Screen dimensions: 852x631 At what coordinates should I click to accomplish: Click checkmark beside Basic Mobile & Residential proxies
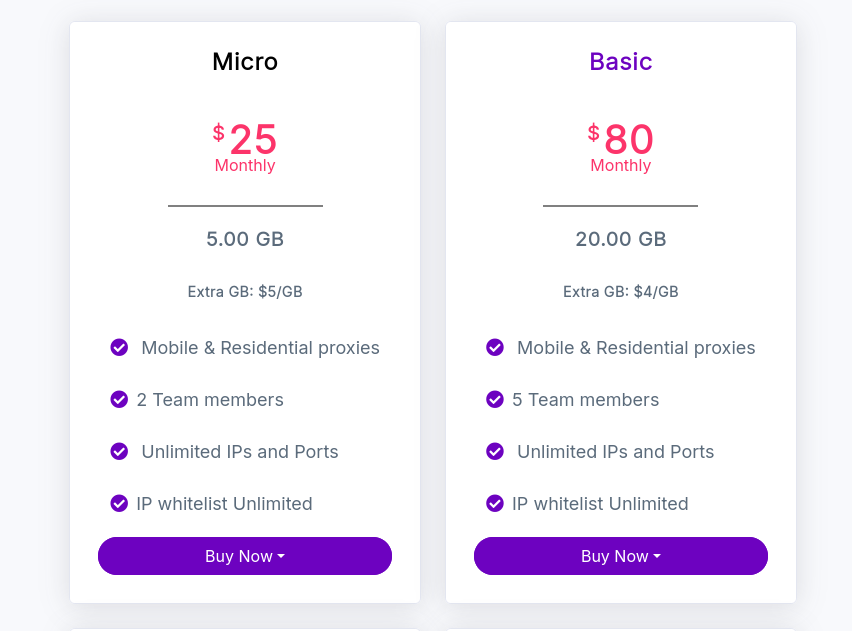(495, 347)
